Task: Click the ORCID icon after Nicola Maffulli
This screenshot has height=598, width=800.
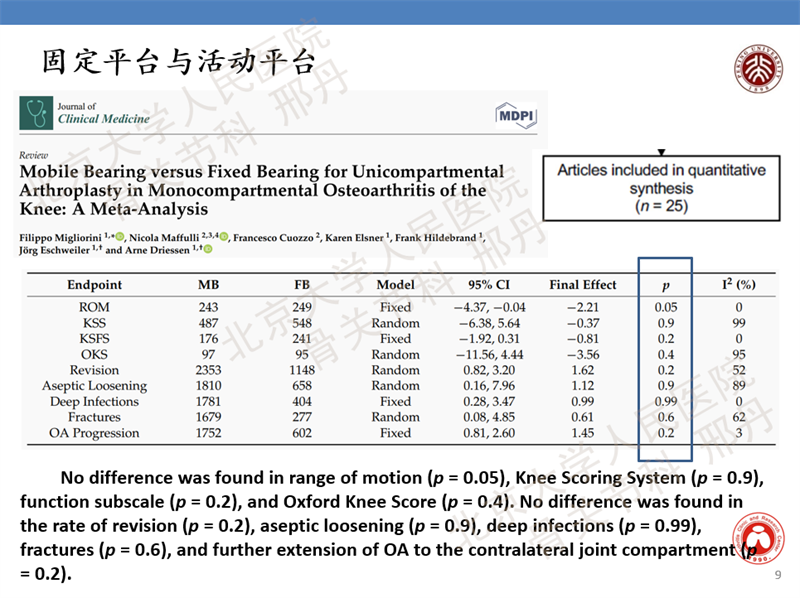Action: [x=224, y=236]
